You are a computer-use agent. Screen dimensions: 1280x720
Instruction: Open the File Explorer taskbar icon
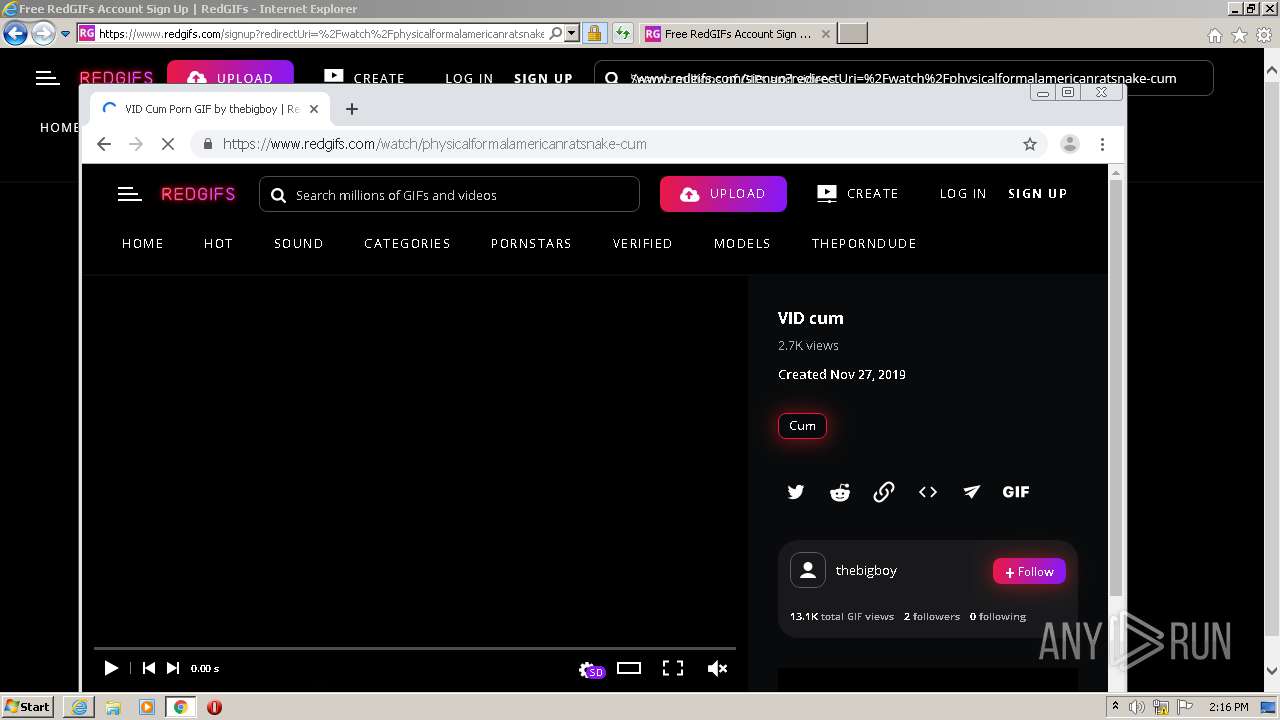[113, 707]
